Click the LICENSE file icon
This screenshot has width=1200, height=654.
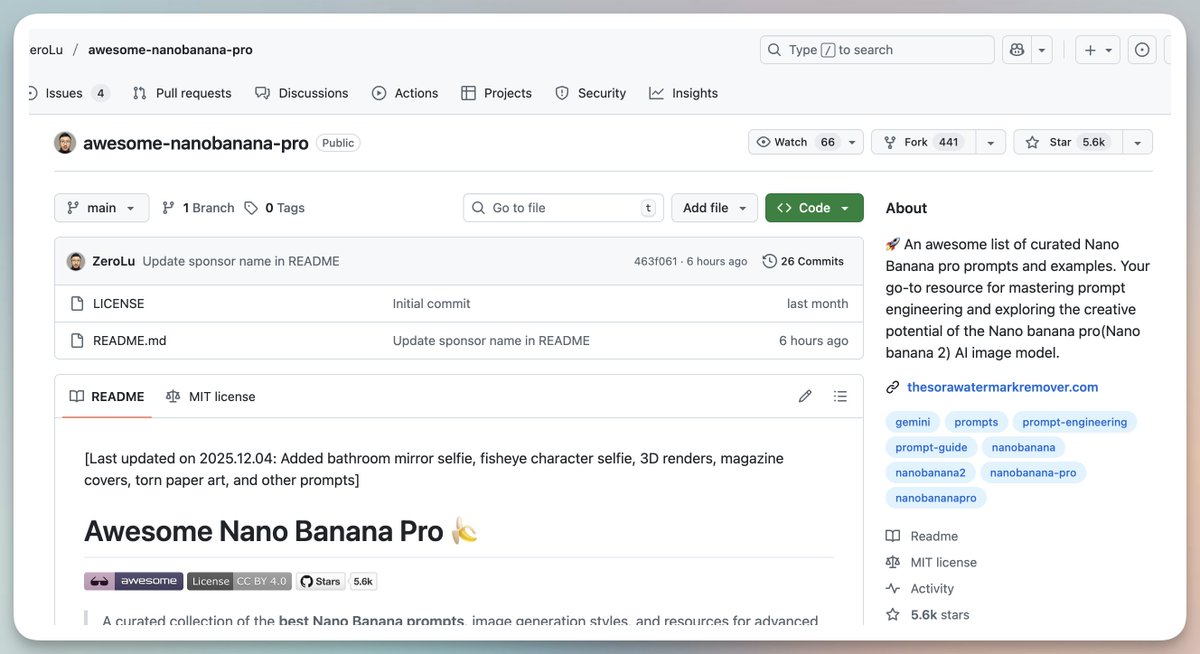coord(76,303)
